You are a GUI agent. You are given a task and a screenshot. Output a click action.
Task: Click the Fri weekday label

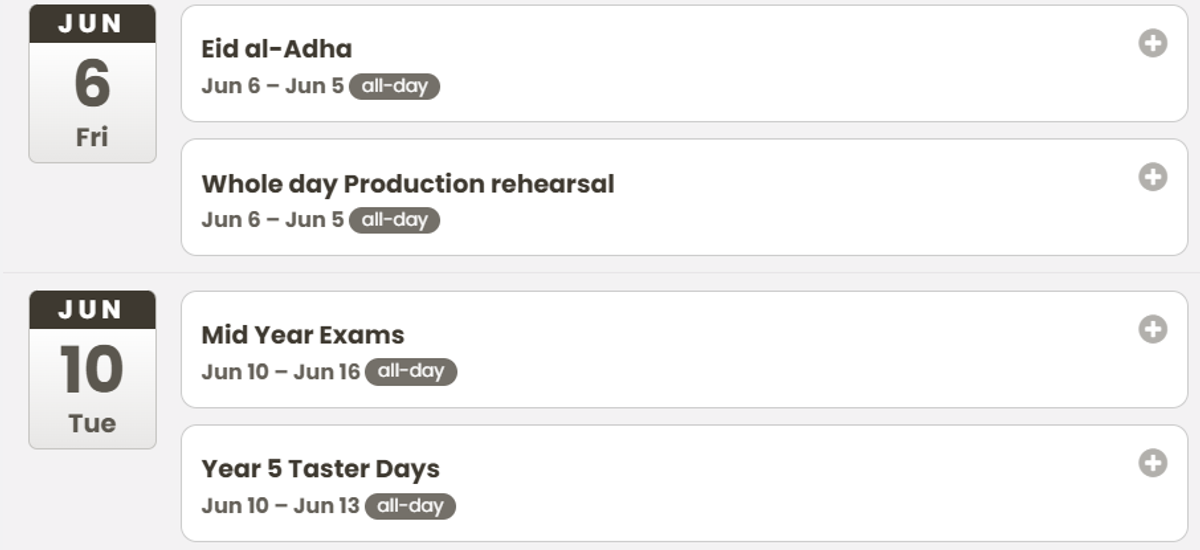(x=92, y=137)
